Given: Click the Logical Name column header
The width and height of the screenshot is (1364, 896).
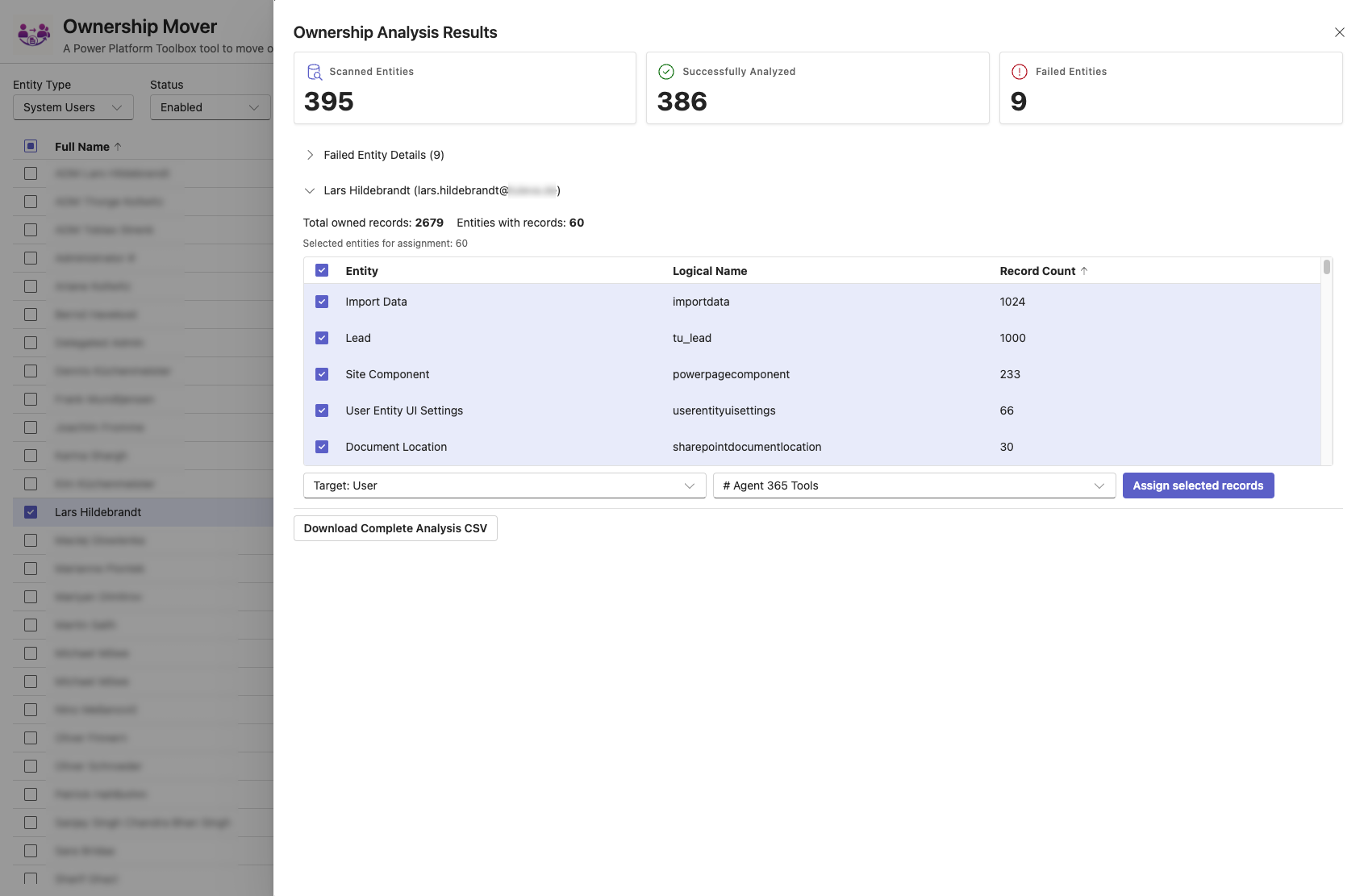Looking at the screenshot, I should coord(710,271).
